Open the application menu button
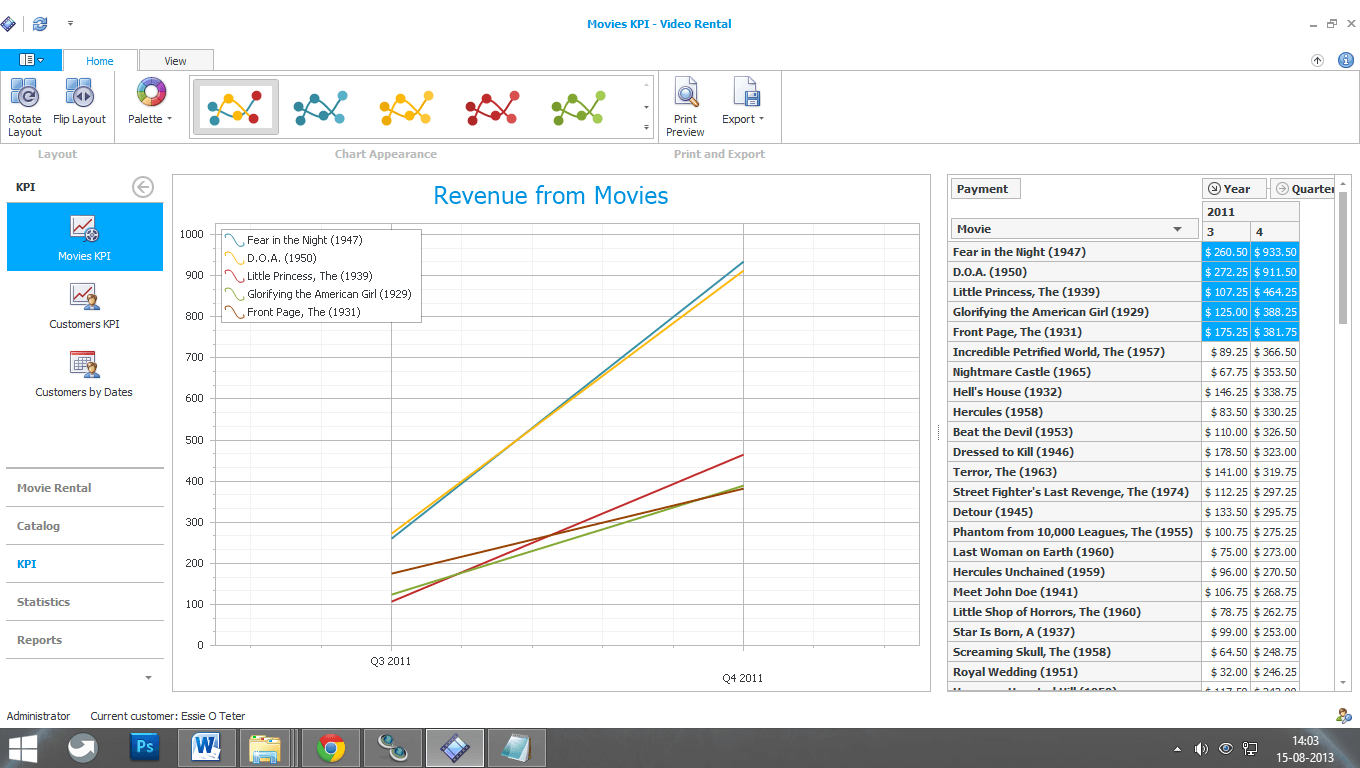1360x768 pixels. 31,60
